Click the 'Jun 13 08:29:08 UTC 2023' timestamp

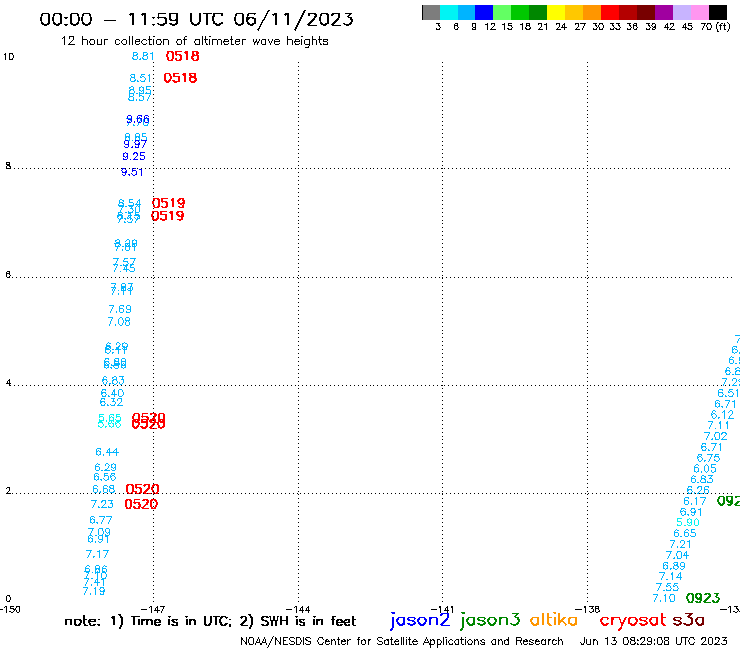pos(653,641)
